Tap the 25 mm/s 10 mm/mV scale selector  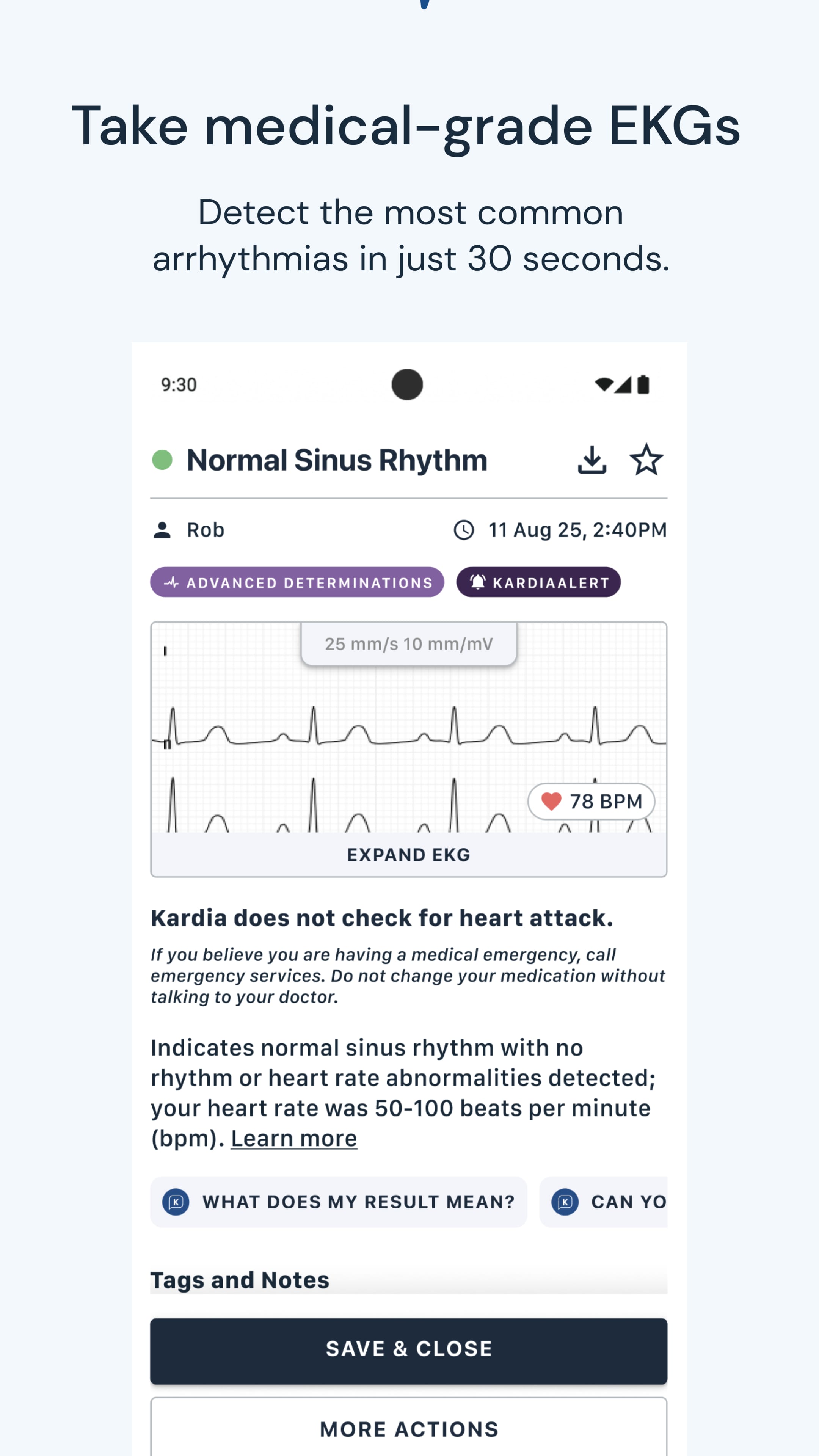click(x=409, y=644)
